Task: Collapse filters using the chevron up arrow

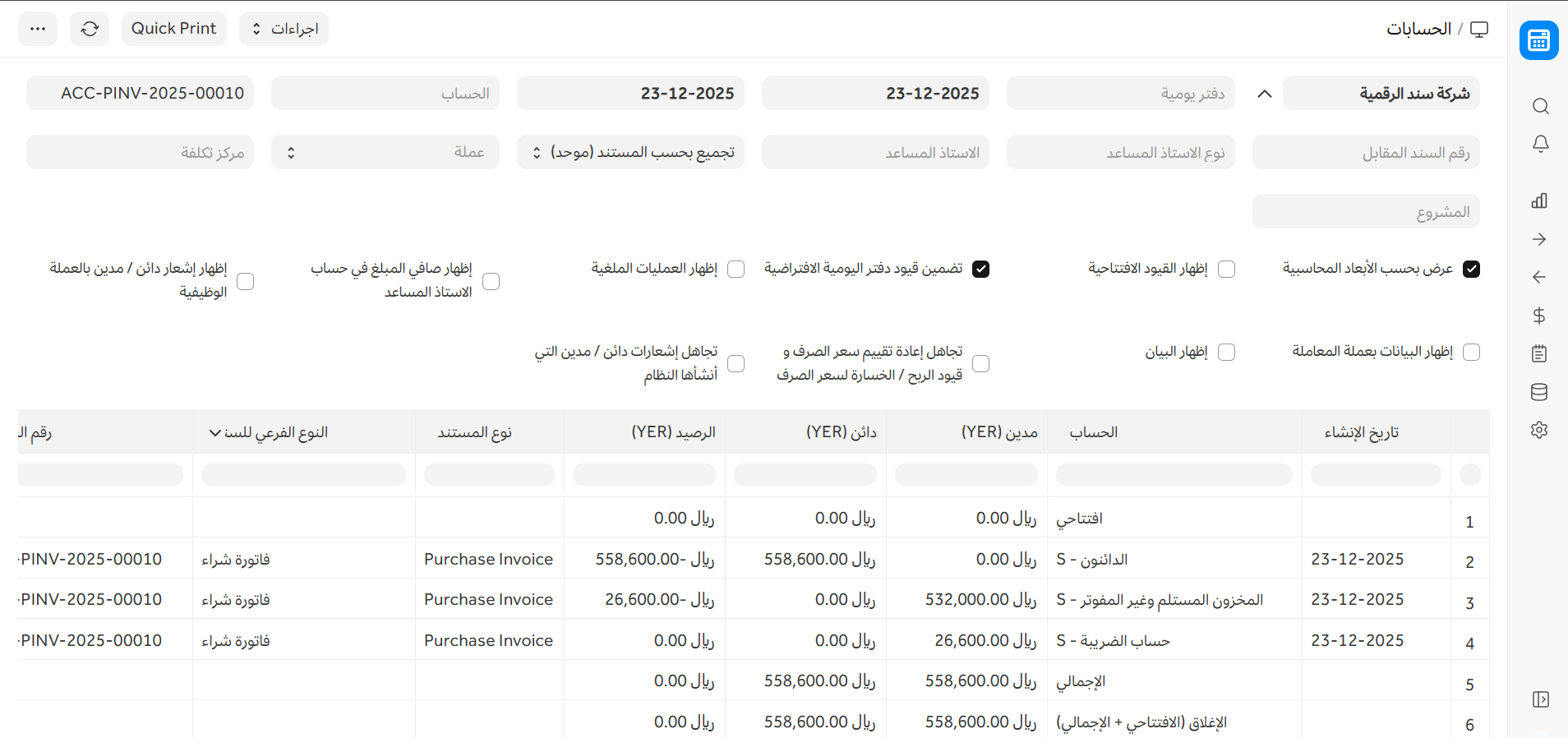Action: tap(1265, 94)
